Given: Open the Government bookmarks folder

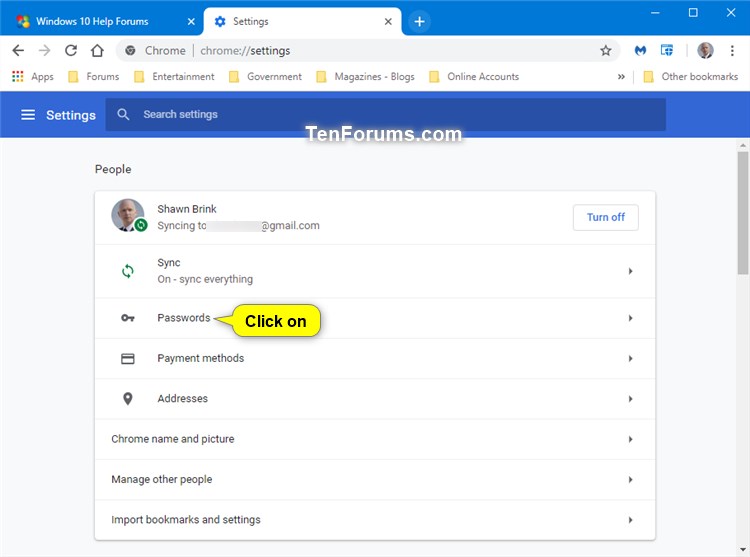Looking at the screenshot, I should click(265, 76).
